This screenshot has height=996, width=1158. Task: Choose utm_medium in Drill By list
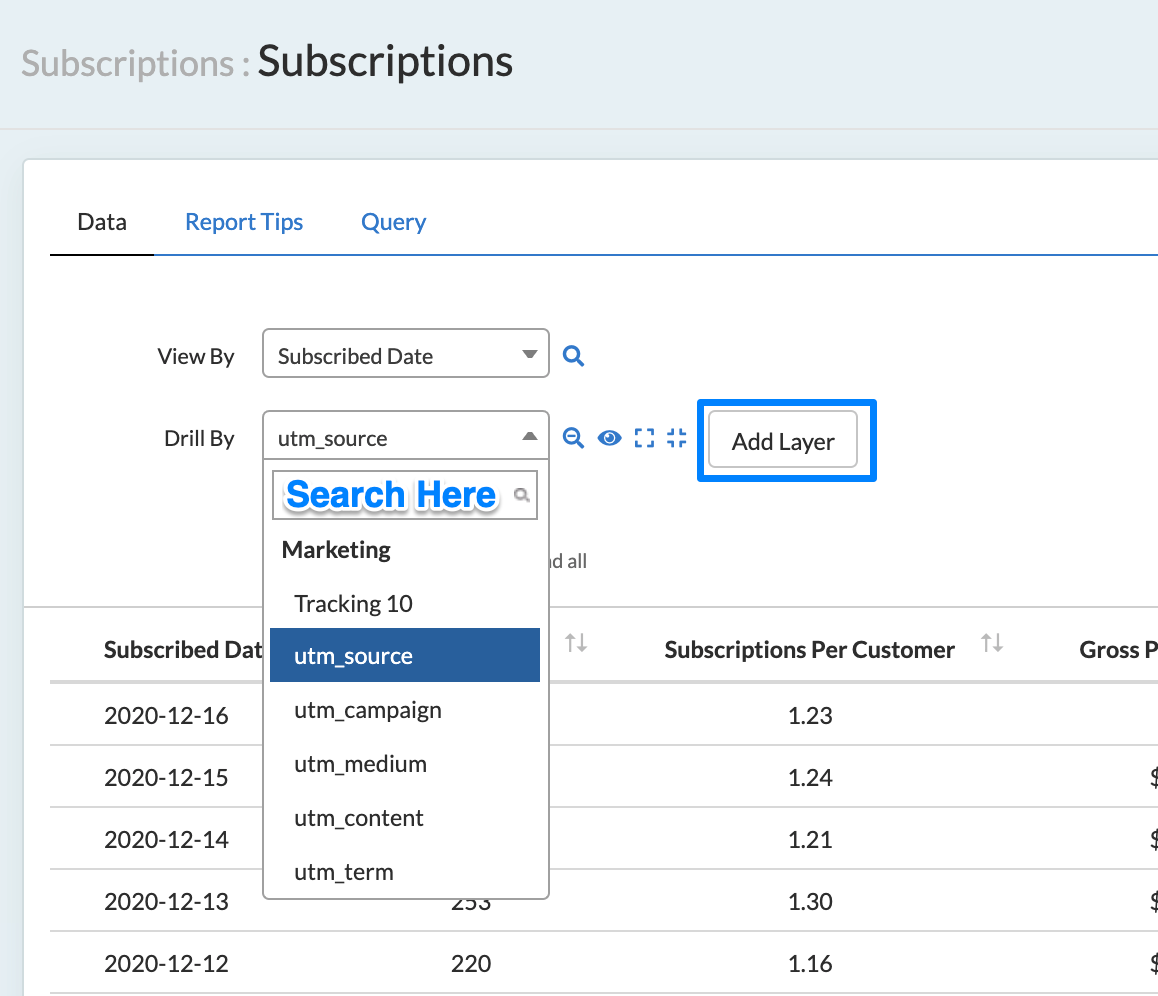click(360, 764)
